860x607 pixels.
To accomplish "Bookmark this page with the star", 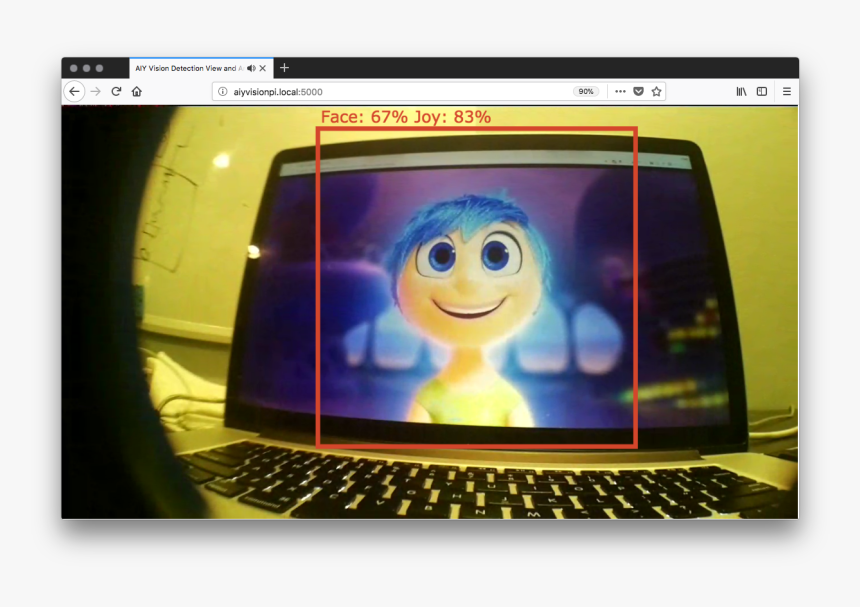I will 657,92.
